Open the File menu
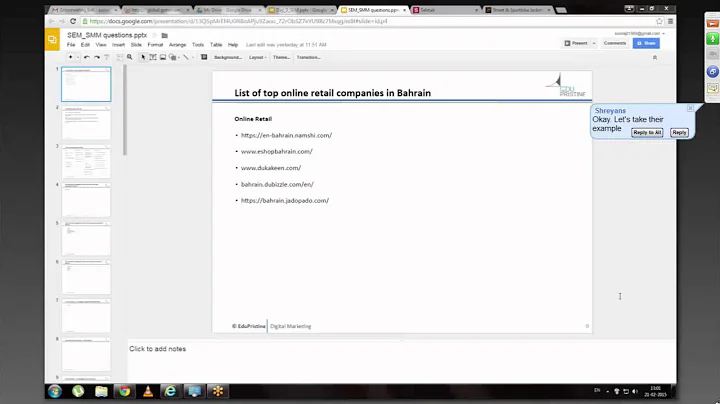 [x=71, y=45]
